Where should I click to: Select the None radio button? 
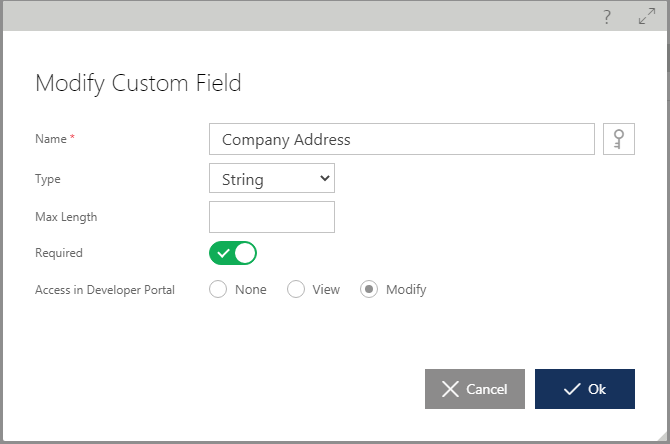point(219,289)
